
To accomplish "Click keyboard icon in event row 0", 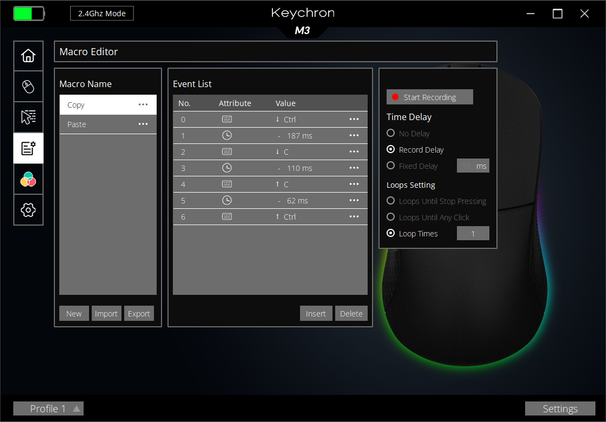I will coord(227,119).
